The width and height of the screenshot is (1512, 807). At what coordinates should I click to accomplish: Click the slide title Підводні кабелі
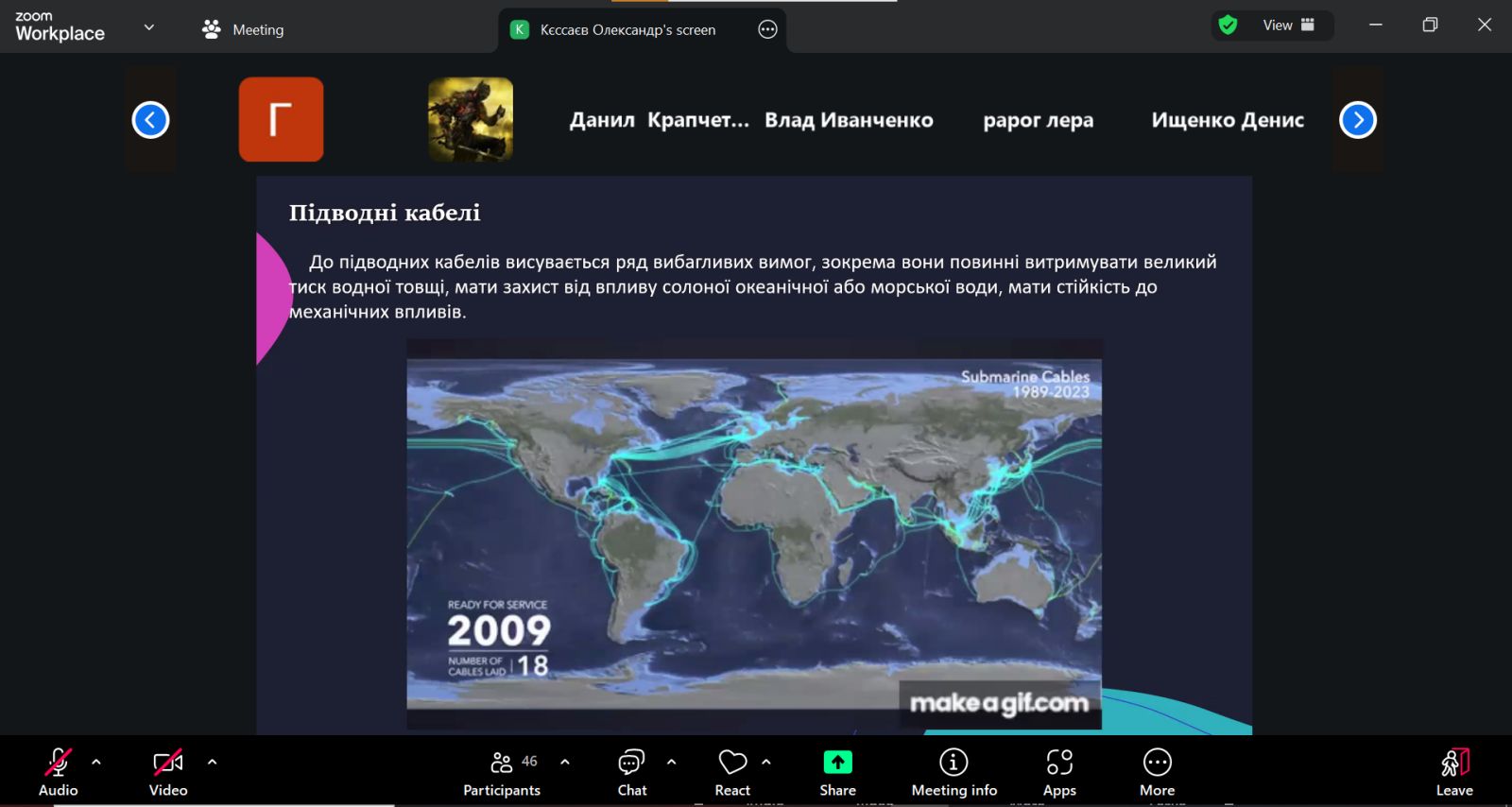(385, 213)
